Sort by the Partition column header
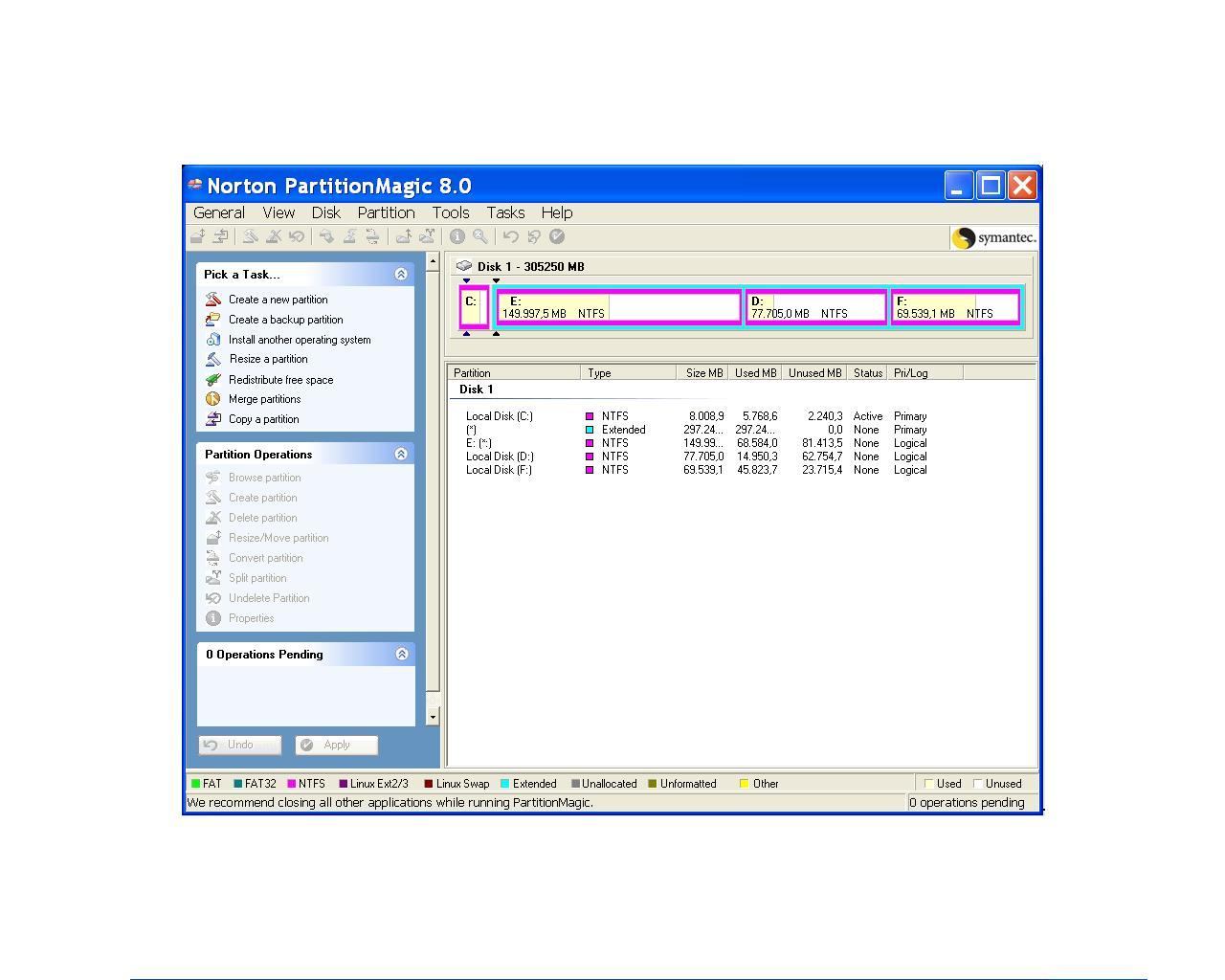 (514, 372)
